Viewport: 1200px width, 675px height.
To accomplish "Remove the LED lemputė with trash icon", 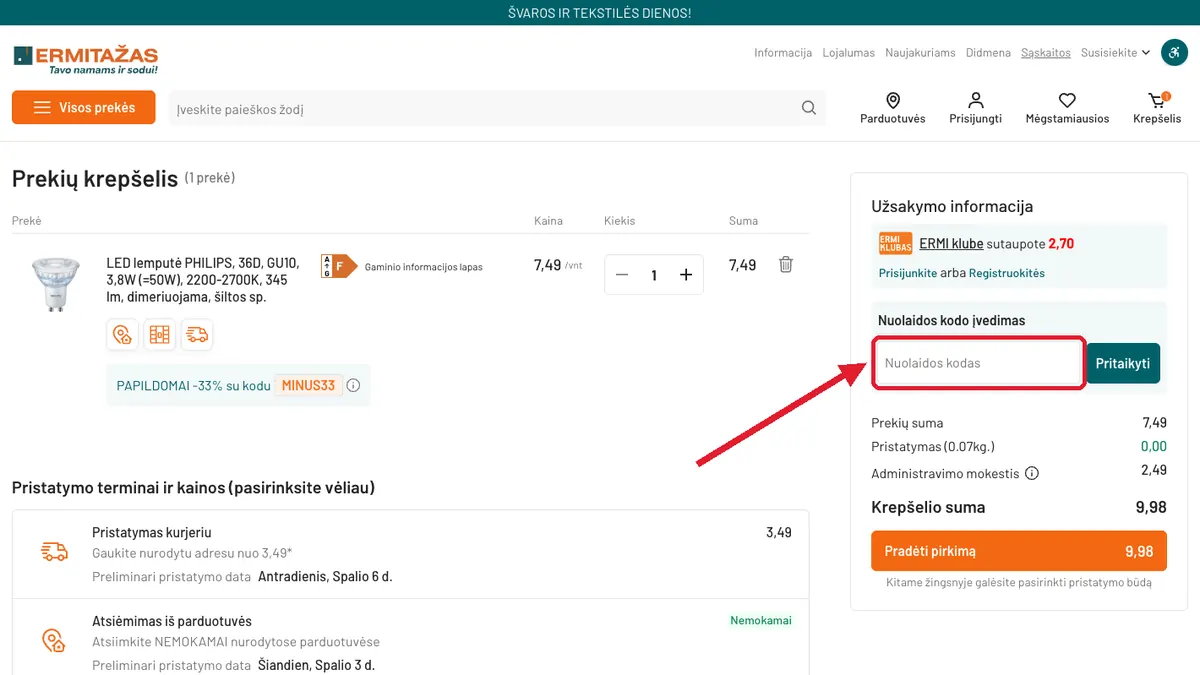I will (x=786, y=265).
